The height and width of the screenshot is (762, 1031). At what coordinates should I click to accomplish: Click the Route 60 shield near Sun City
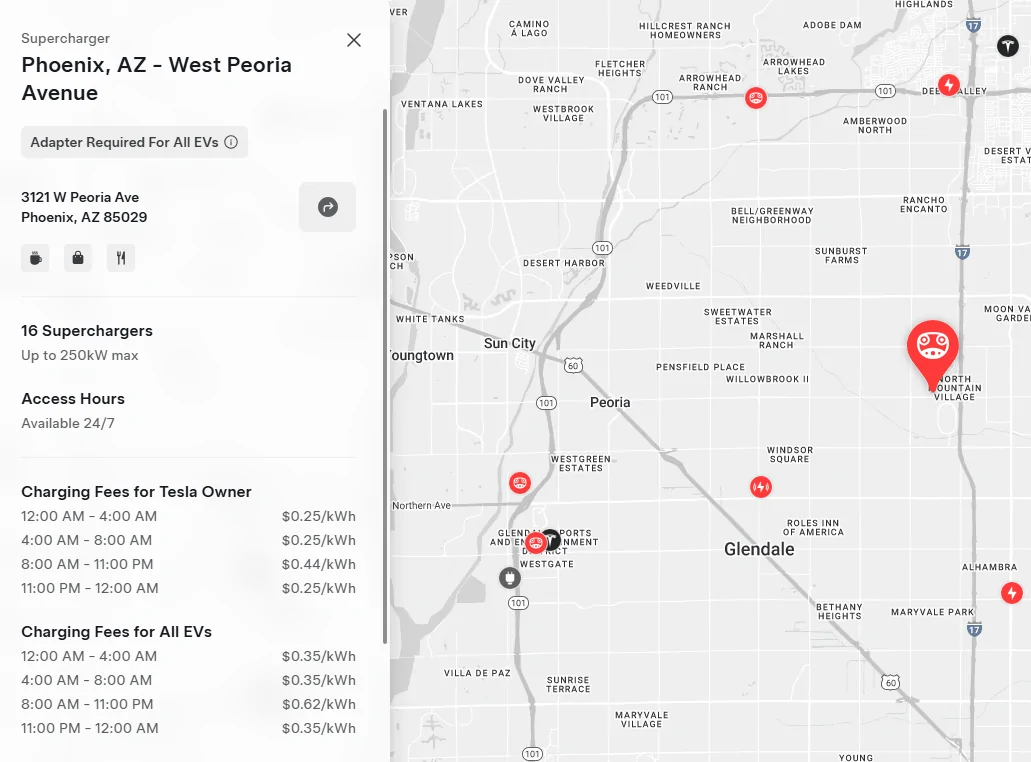point(573,366)
